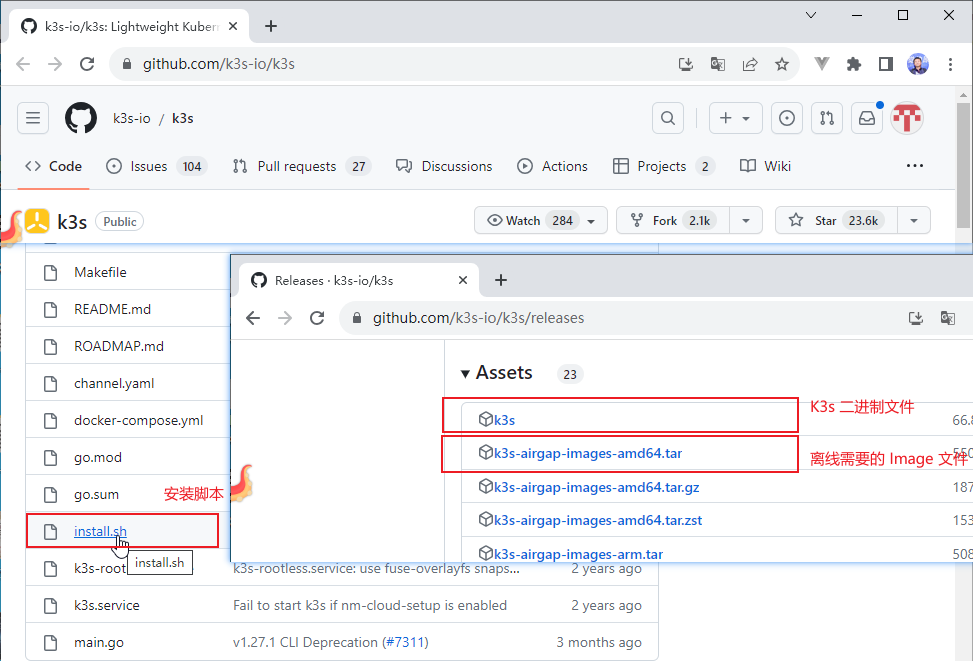Open the Issues tab
Viewport: 973px width, 661px height.
pyautogui.click(x=157, y=166)
